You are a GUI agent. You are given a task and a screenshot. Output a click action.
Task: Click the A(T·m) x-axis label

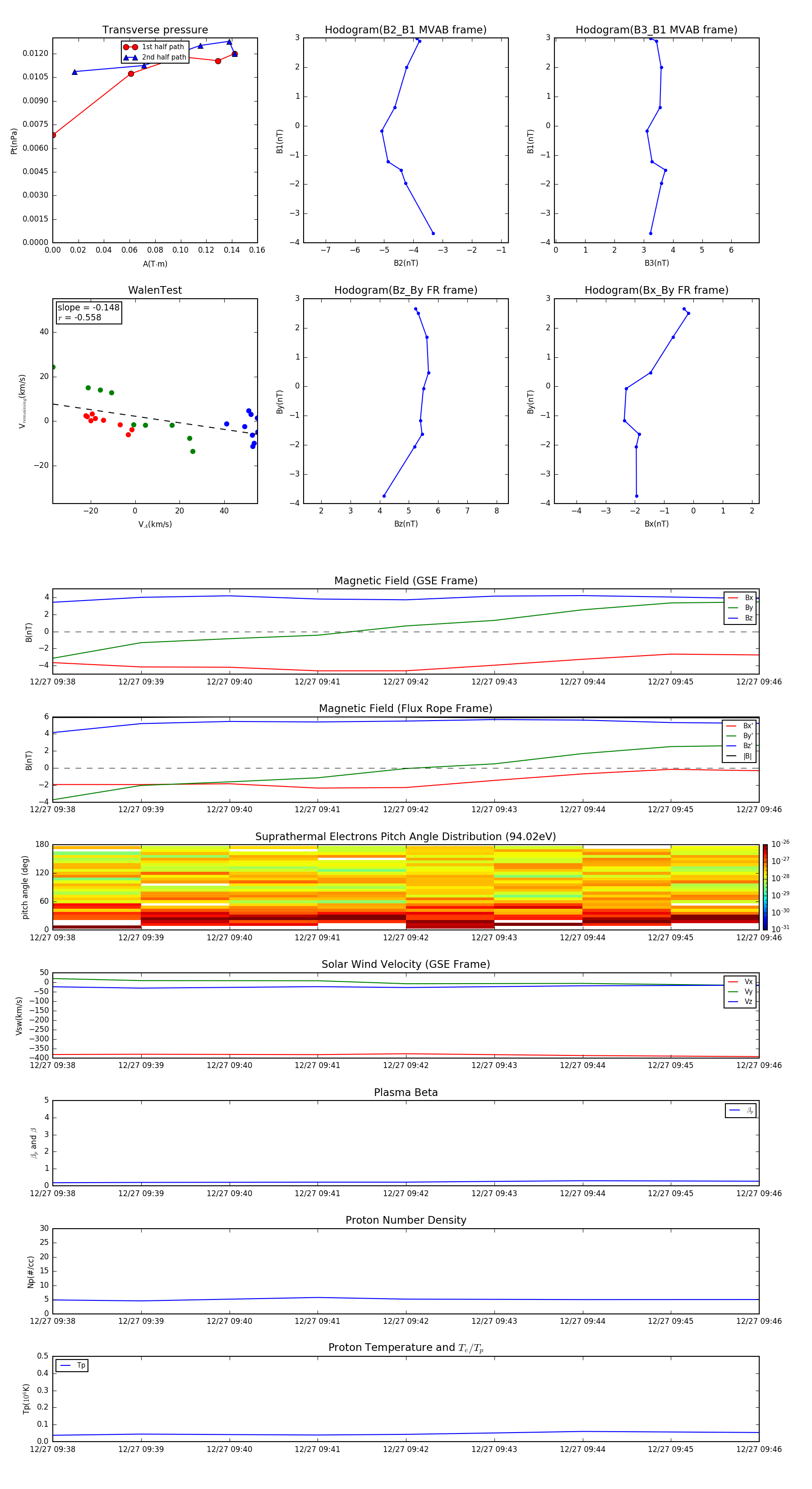click(x=155, y=264)
